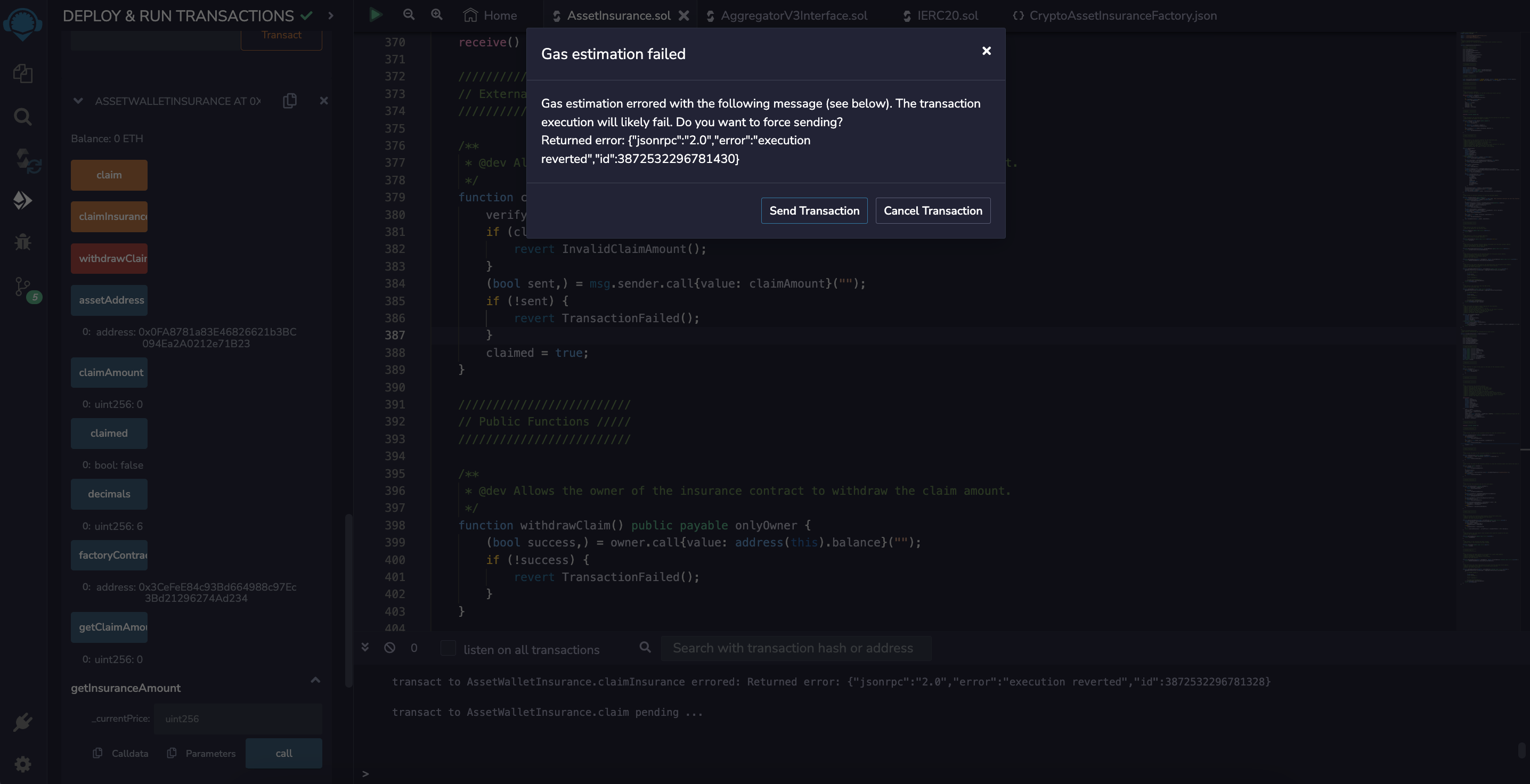Close the Gas estimation failed dialog
This screenshot has height=784, width=1530.
click(x=986, y=51)
